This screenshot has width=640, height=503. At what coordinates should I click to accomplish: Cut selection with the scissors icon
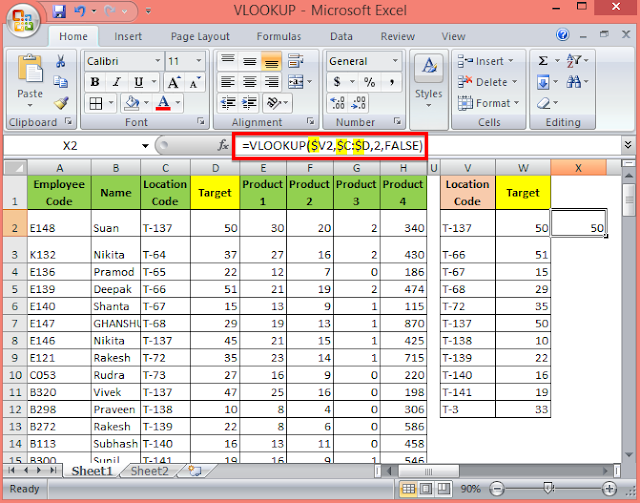(60, 61)
